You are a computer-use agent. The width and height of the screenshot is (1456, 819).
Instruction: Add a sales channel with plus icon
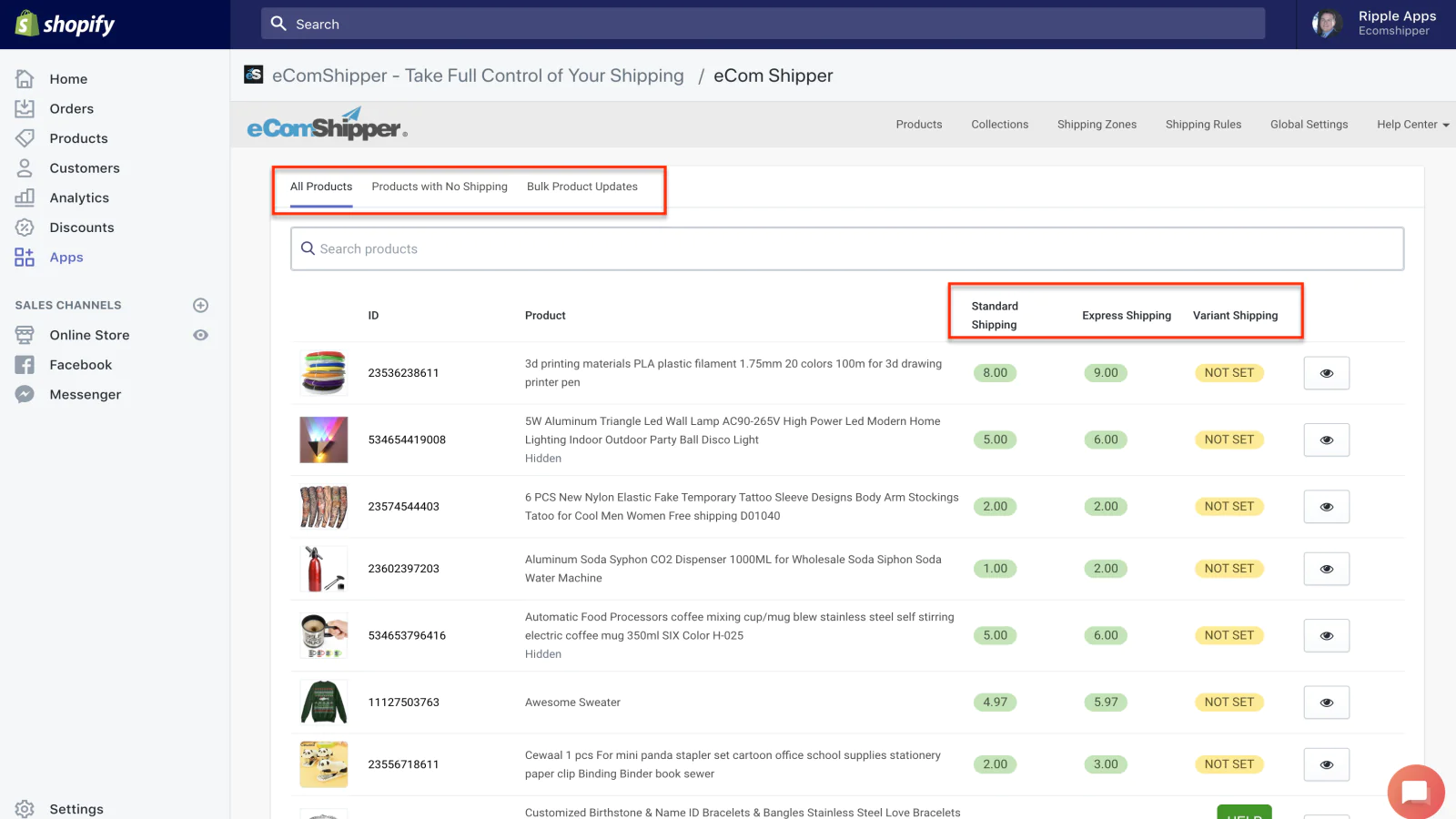[x=201, y=305]
